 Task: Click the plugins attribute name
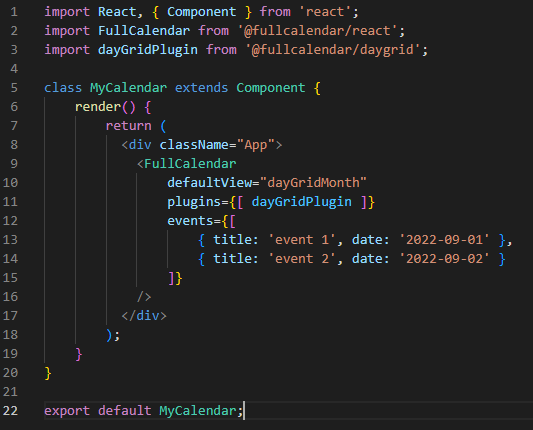coord(194,202)
